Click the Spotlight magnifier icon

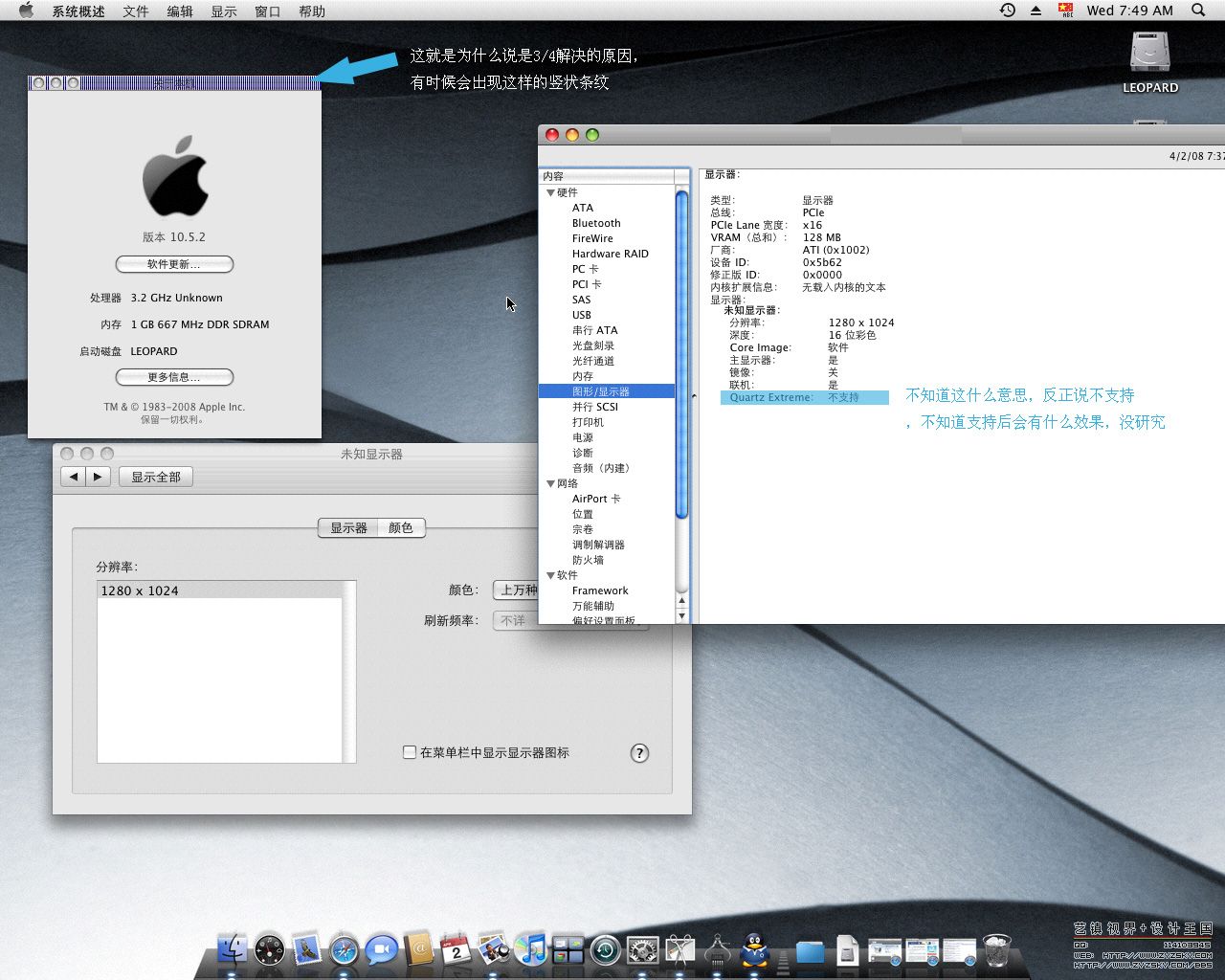1198,11
